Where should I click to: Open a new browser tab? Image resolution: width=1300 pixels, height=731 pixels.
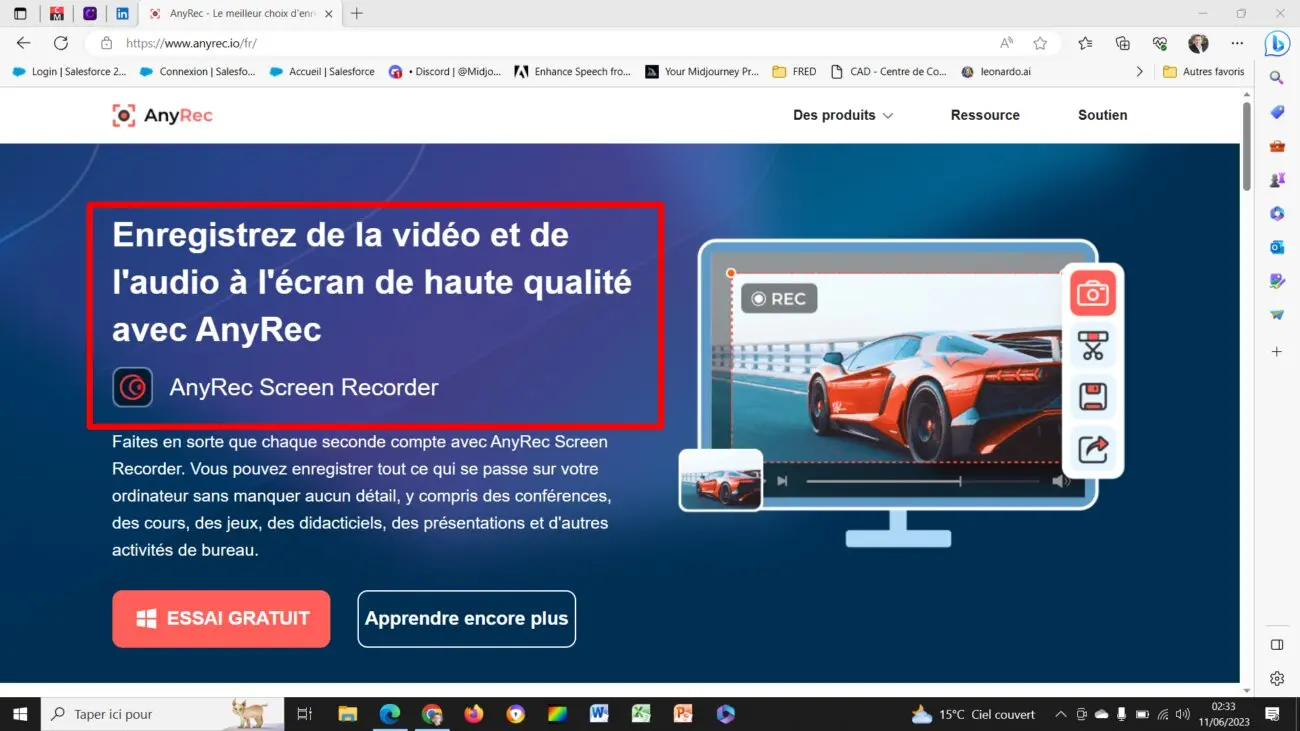coord(357,14)
